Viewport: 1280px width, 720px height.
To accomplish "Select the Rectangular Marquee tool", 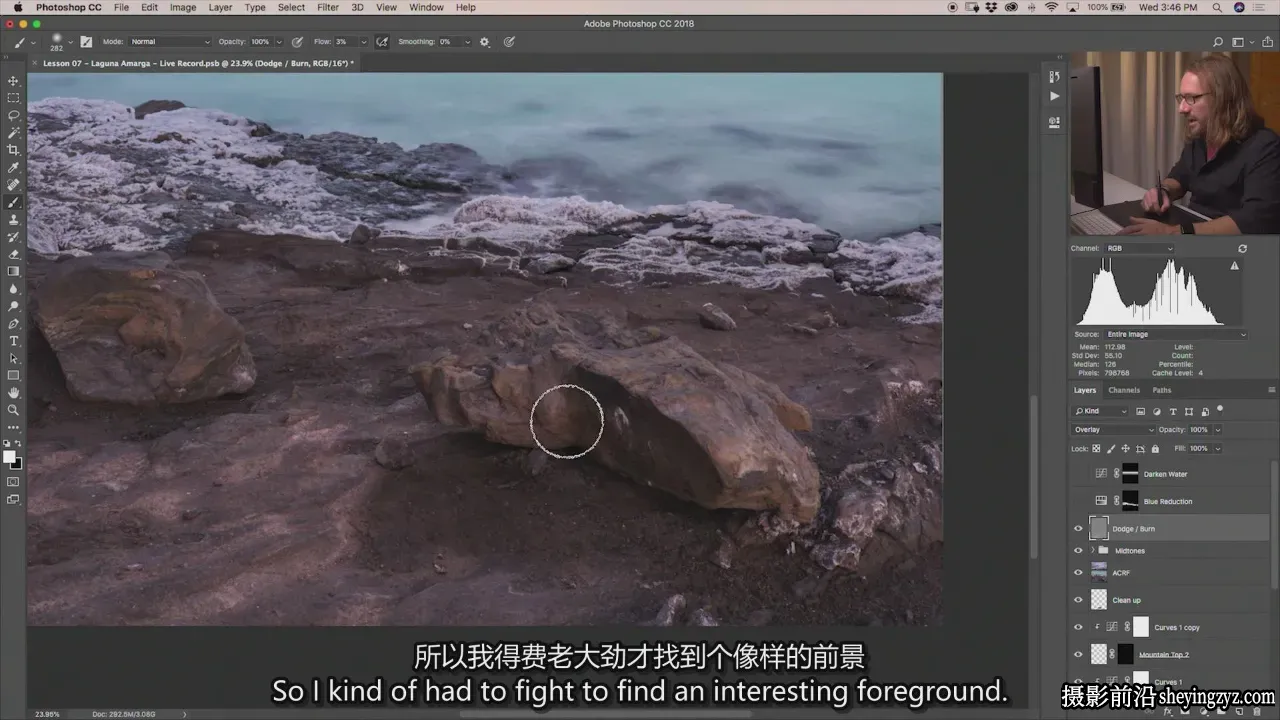I will pos(13,98).
